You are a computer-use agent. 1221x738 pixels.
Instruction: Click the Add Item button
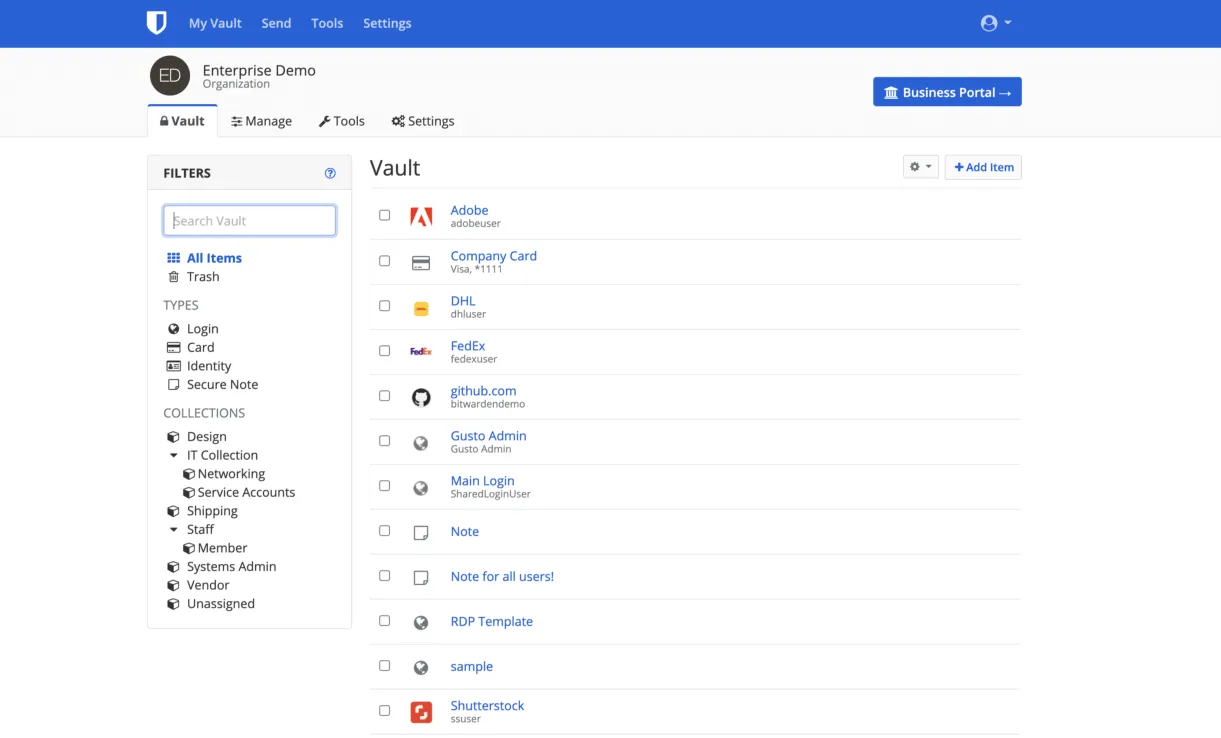983,167
